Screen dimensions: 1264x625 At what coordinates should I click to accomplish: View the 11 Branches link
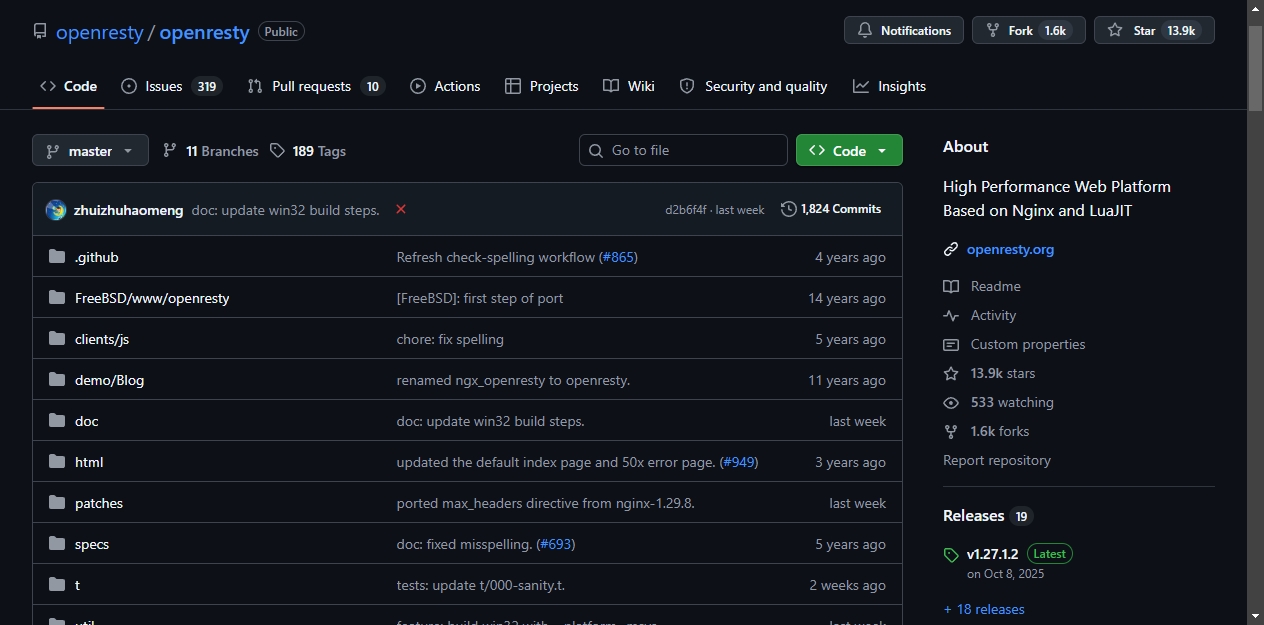(211, 151)
